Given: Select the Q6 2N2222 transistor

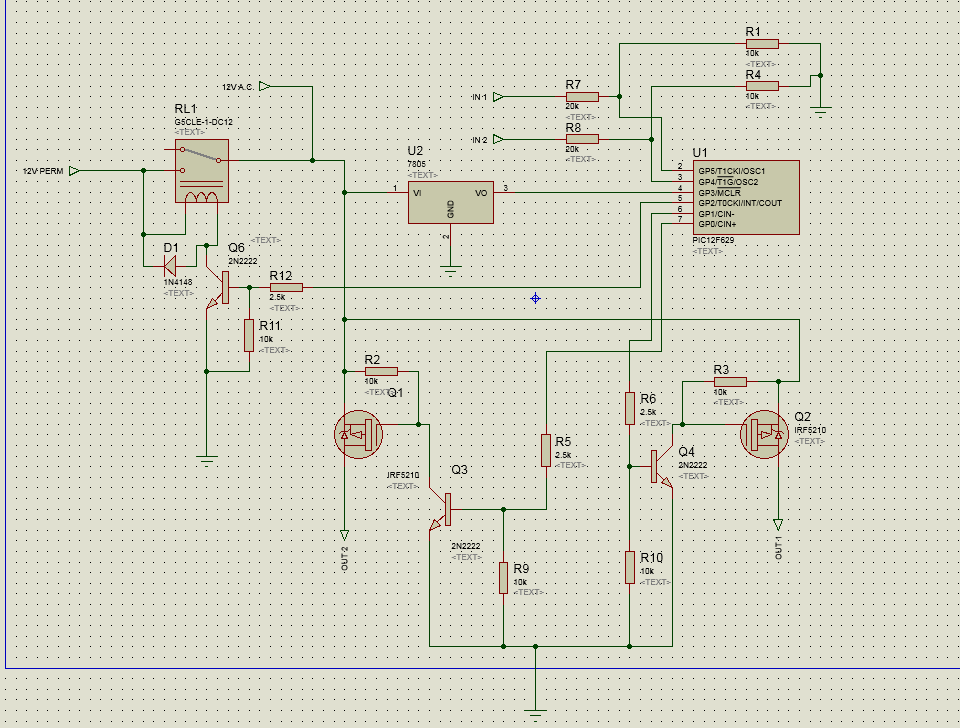Looking at the screenshot, I should pos(219,288).
